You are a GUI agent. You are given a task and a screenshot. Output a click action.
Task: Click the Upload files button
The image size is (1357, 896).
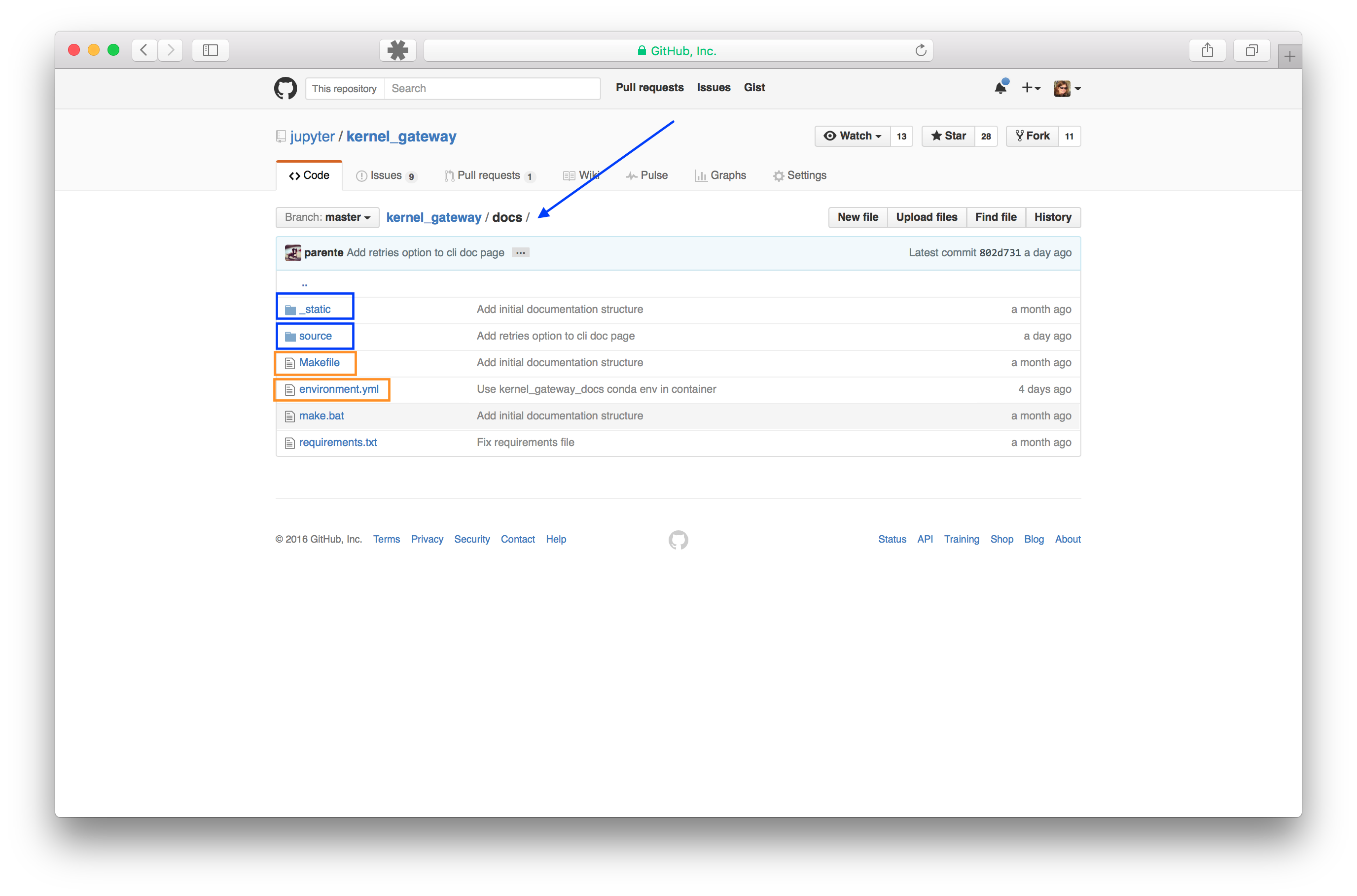coord(926,217)
